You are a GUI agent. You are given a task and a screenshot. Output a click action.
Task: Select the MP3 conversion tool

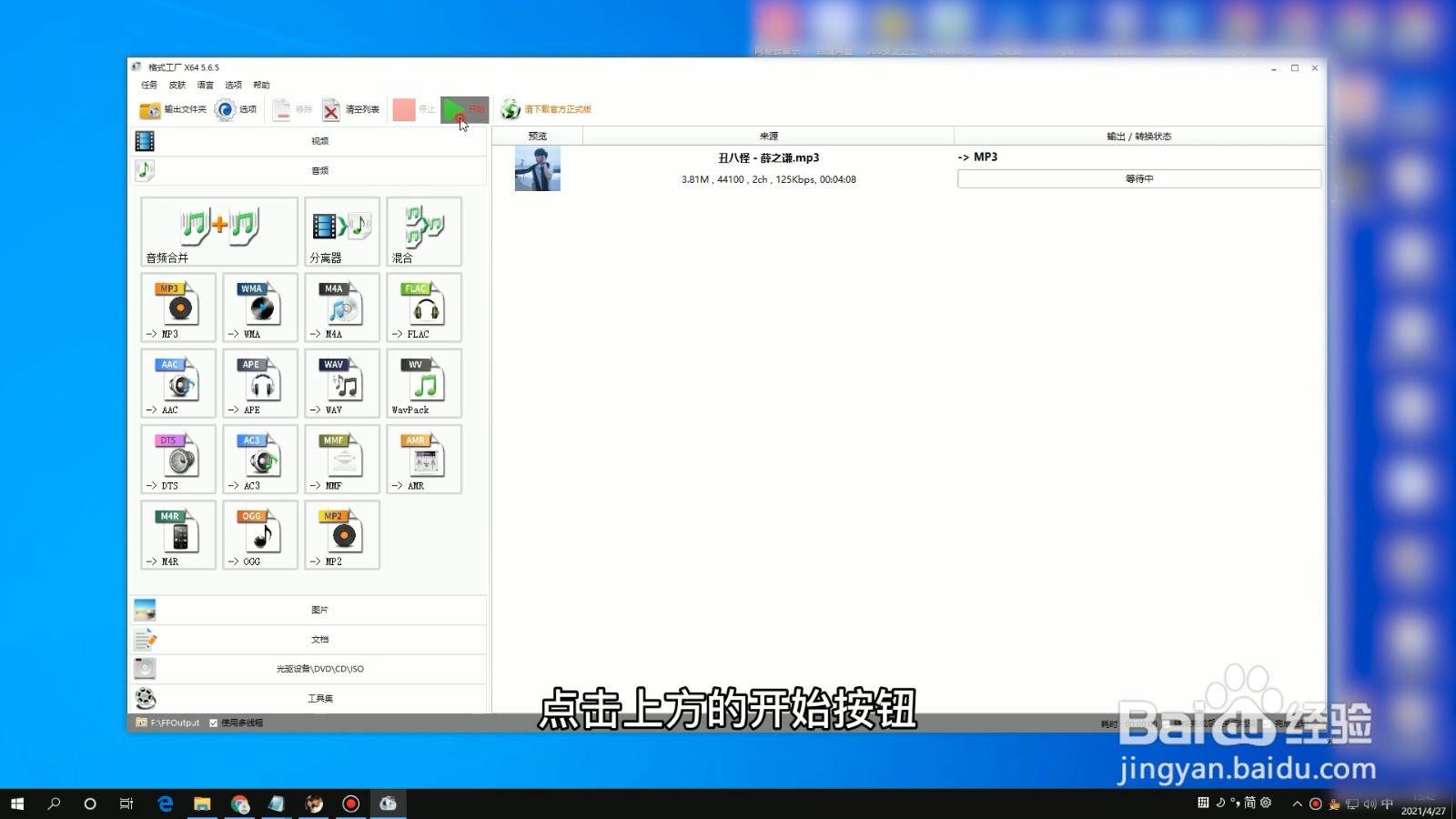point(177,308)
